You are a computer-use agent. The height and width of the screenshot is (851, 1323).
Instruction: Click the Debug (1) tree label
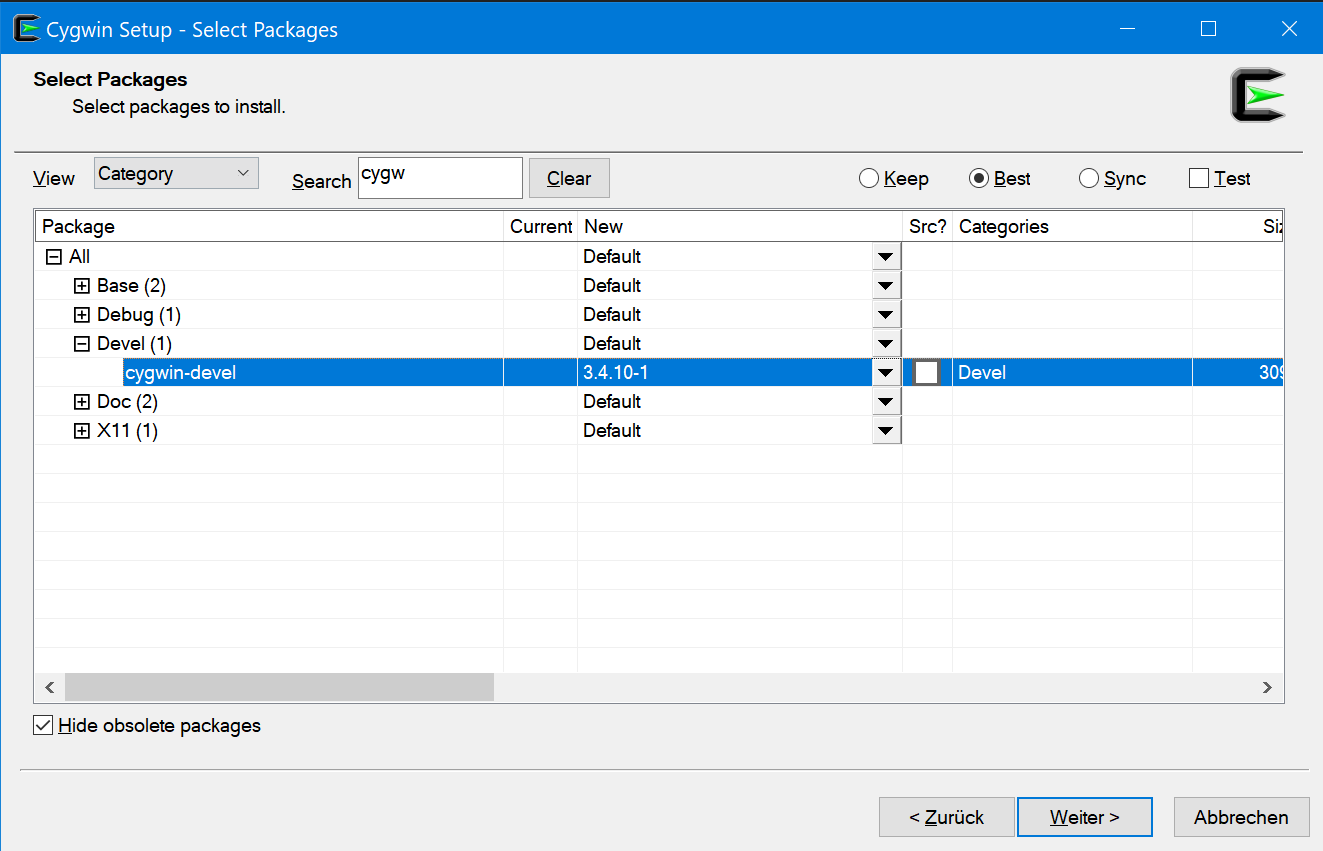pyautogui.click(x=139, y=315)
